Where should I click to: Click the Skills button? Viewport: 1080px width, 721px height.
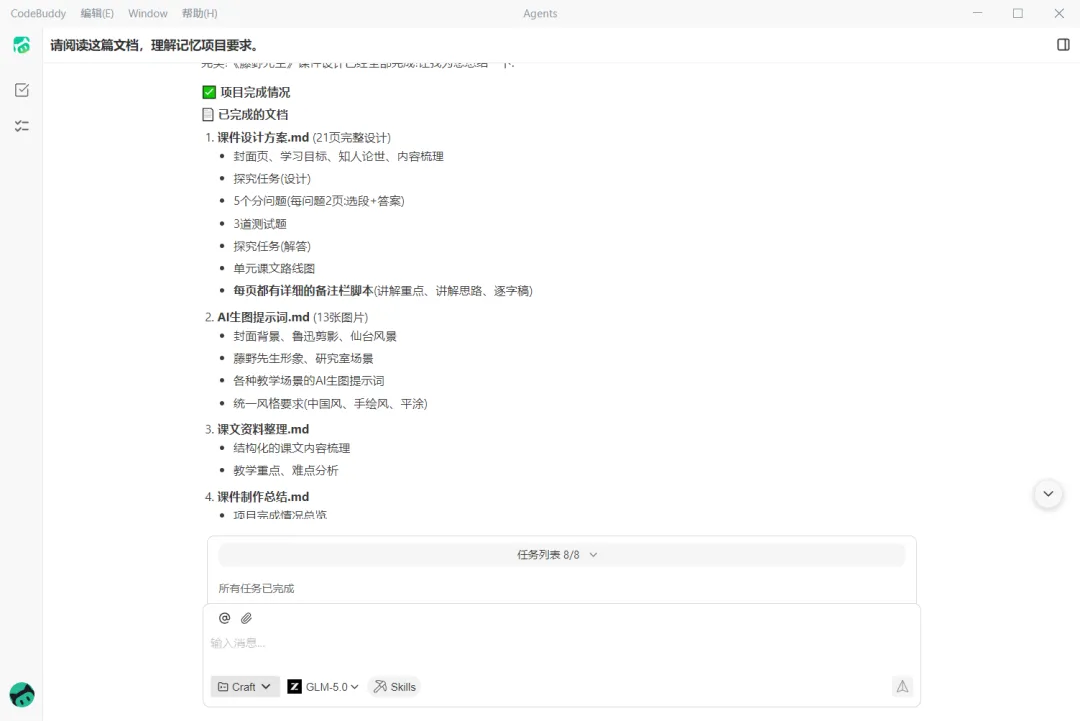[x=395, y=687]
